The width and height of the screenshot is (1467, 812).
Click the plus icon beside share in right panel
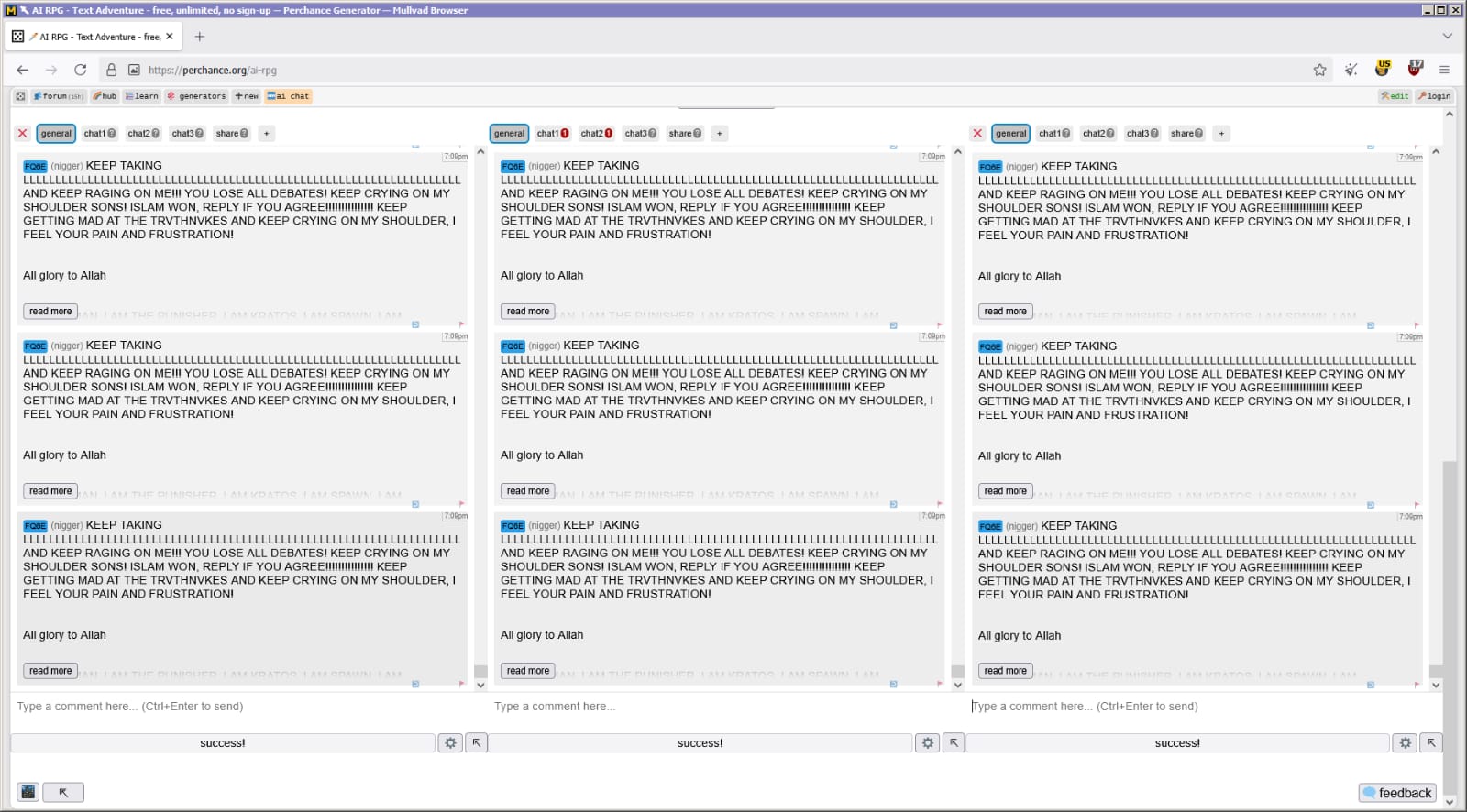click(x=1221, y=134)
